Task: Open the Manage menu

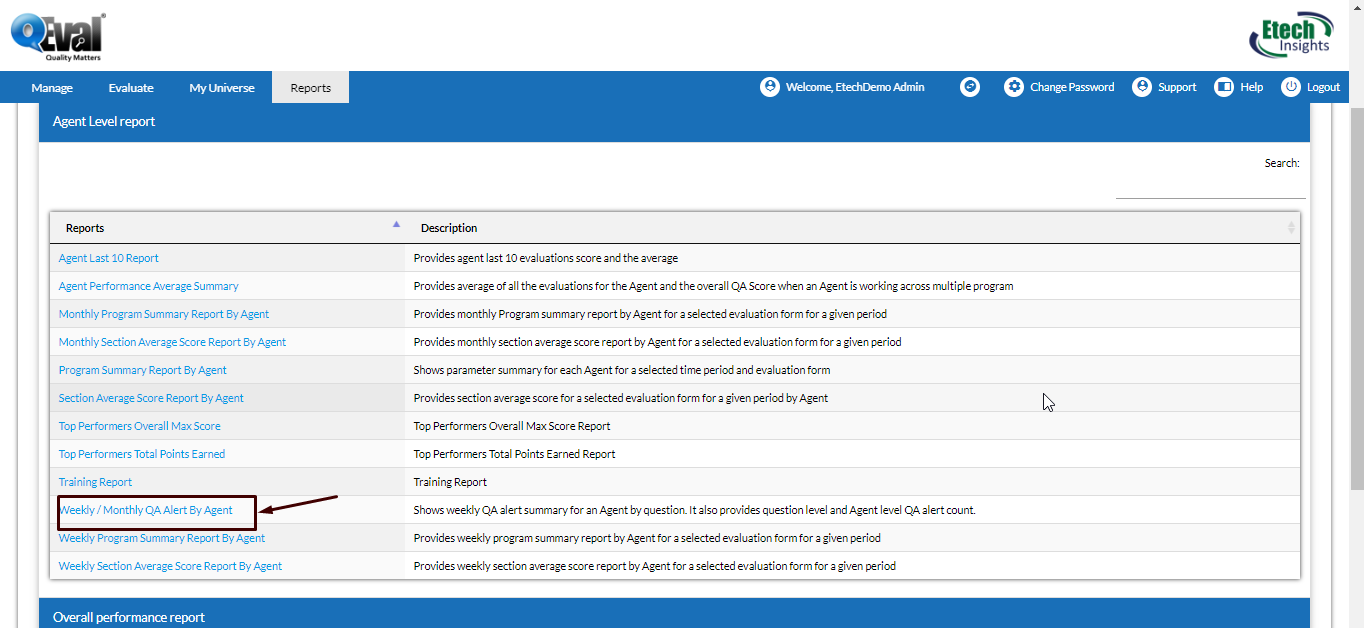Action: click(52, 88)
